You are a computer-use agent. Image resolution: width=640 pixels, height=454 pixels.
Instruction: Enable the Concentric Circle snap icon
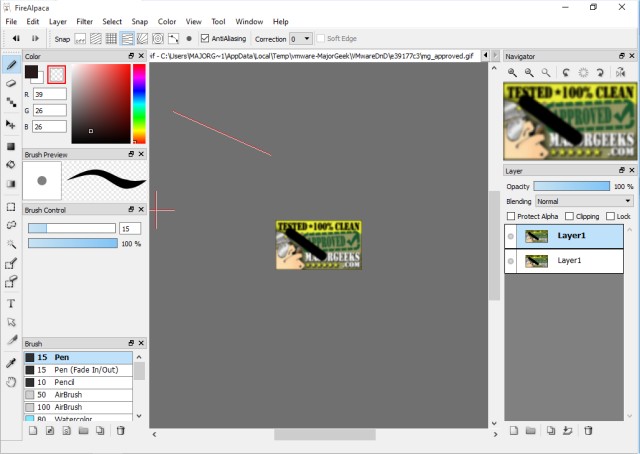158,39
